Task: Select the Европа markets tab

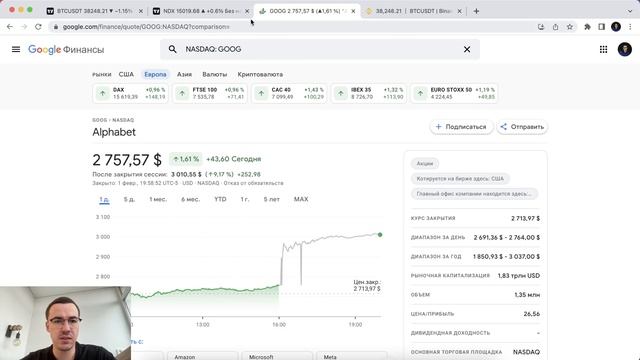Action: [155, 74]
